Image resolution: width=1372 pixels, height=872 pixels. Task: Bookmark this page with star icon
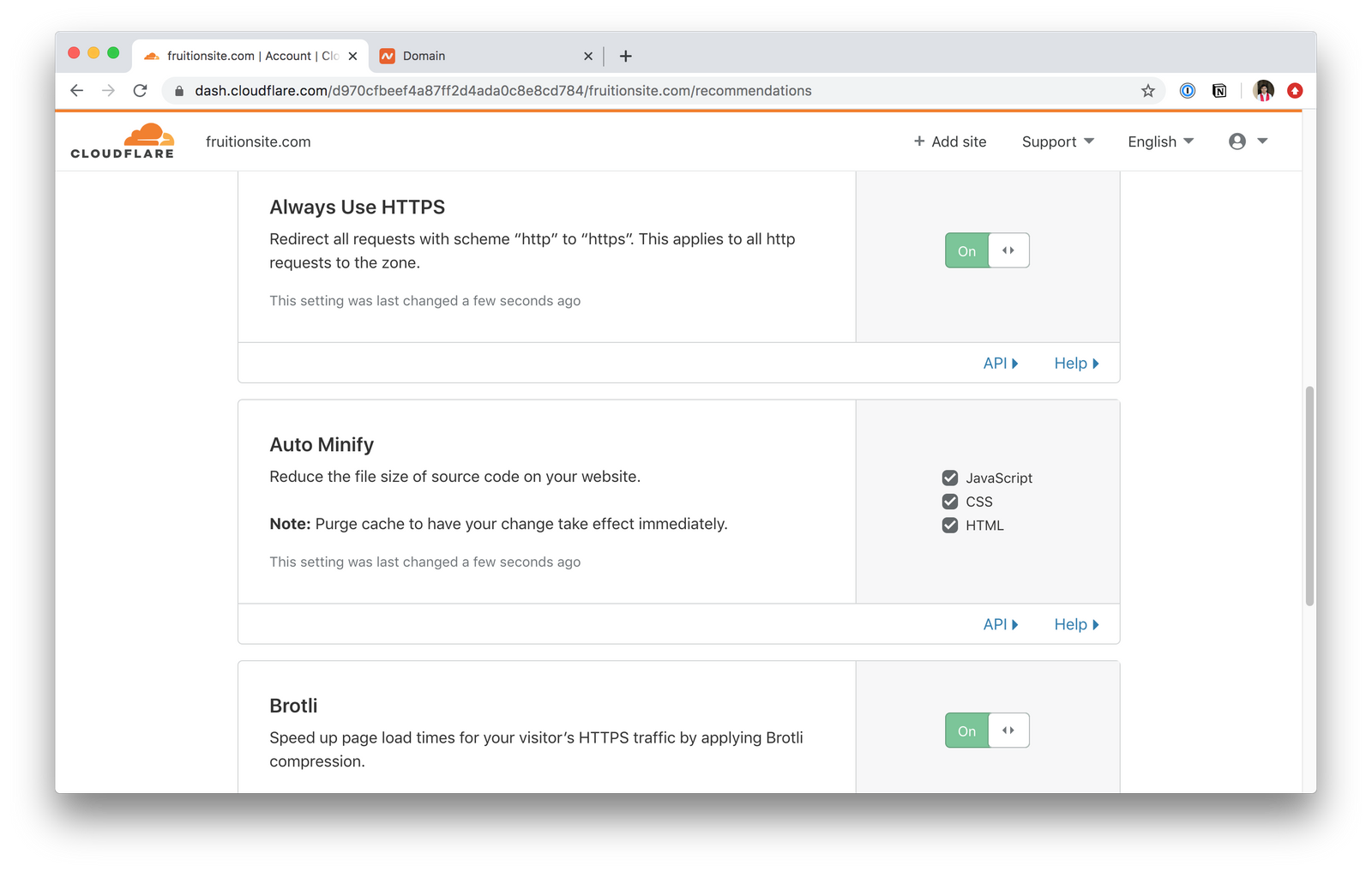(x=1147, y=91)
